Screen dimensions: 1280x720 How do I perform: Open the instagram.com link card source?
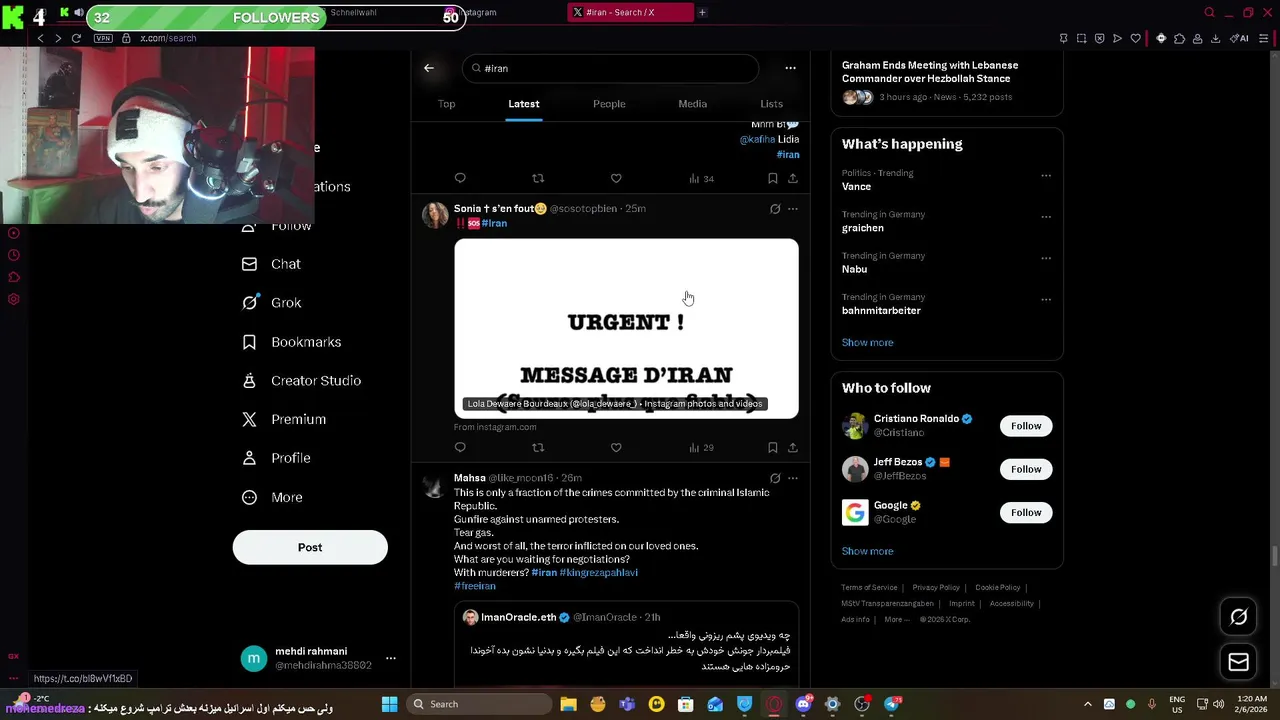495,427
